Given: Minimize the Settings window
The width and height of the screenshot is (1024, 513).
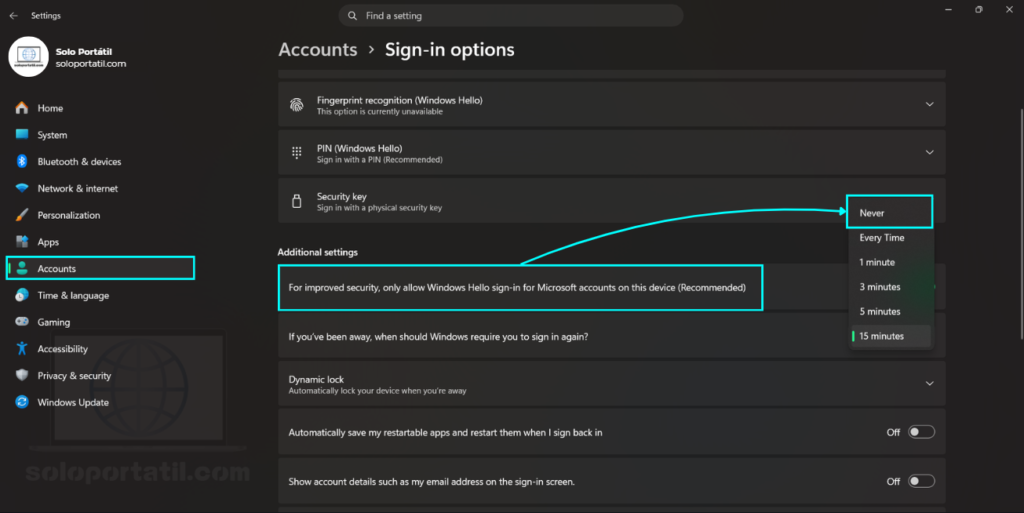Looking at the screenshot, I should pos(948,10).
